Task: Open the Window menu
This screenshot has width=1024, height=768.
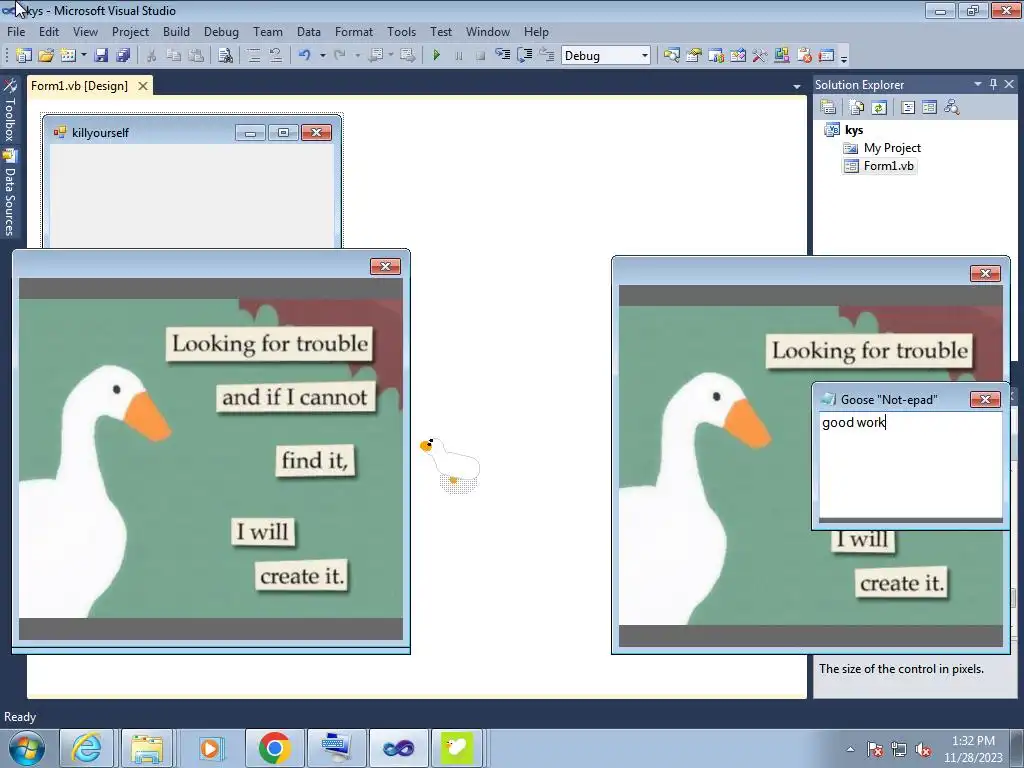Action: (x=487, y=31)
